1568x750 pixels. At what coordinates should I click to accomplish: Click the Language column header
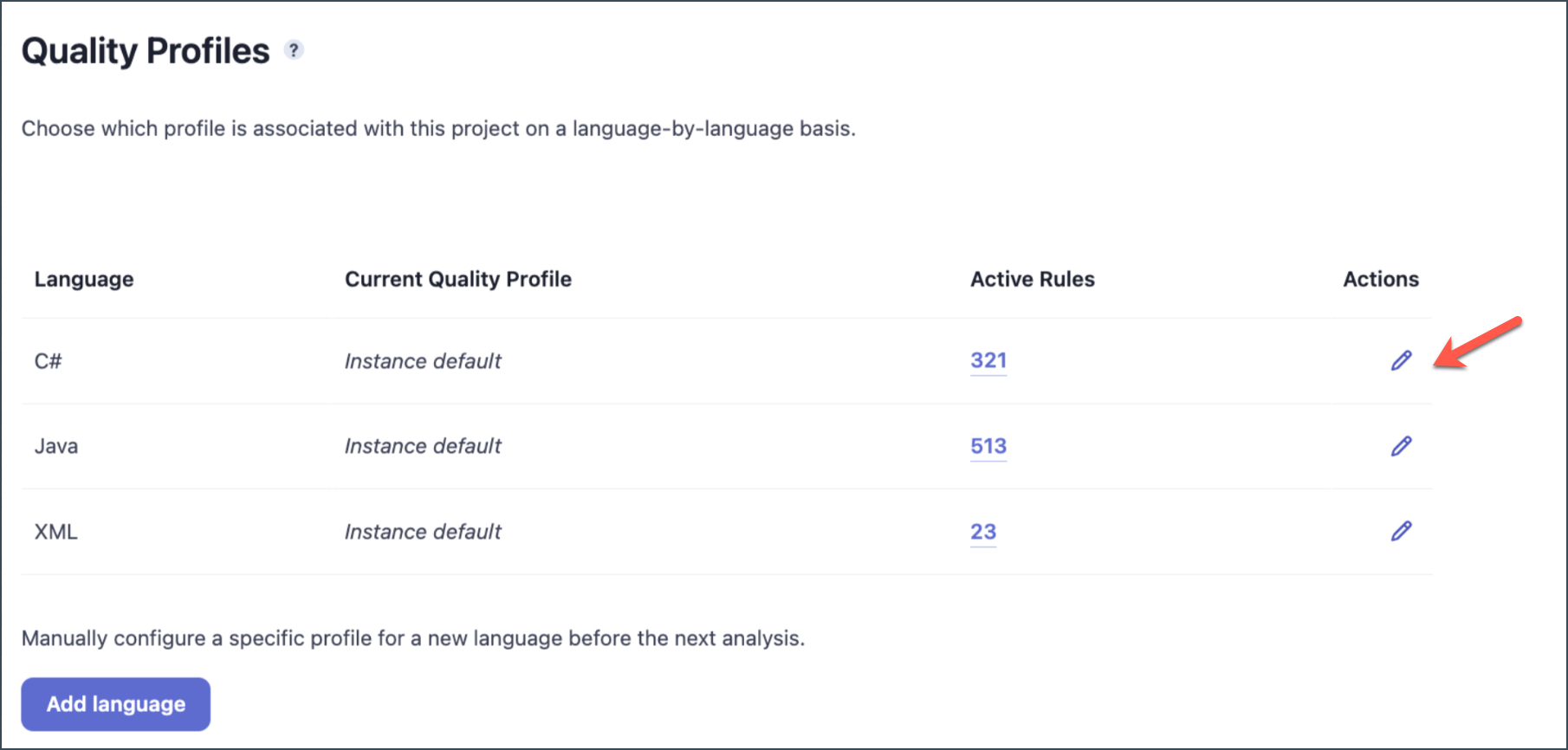pyautogui.click(x=84, y=279)
